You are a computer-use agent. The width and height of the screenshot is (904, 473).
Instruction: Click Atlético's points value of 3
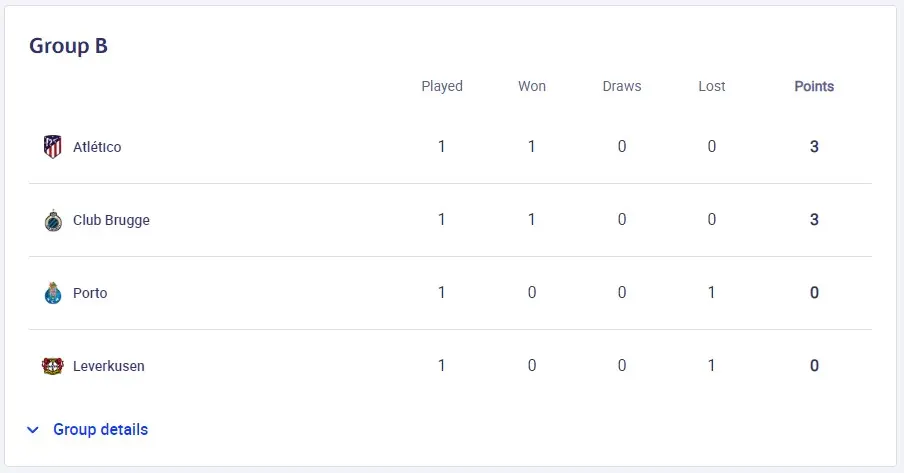(814, 147)
